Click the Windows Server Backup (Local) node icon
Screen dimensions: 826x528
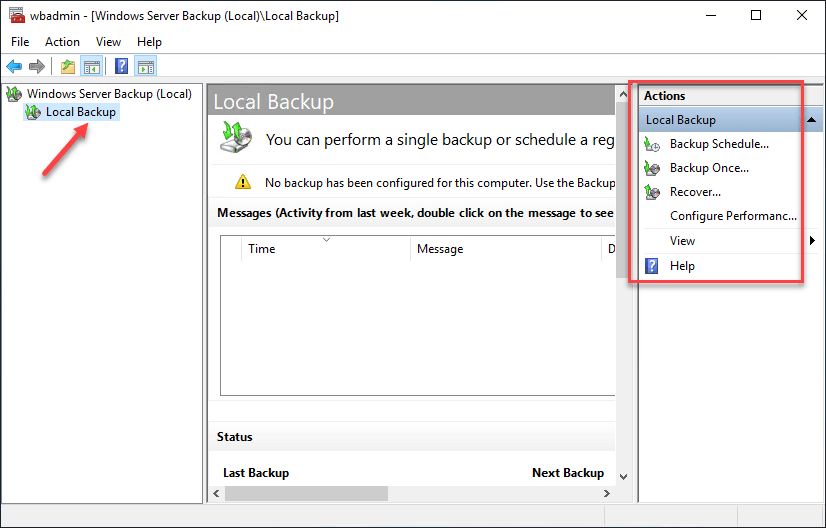[x=14, y=94]
